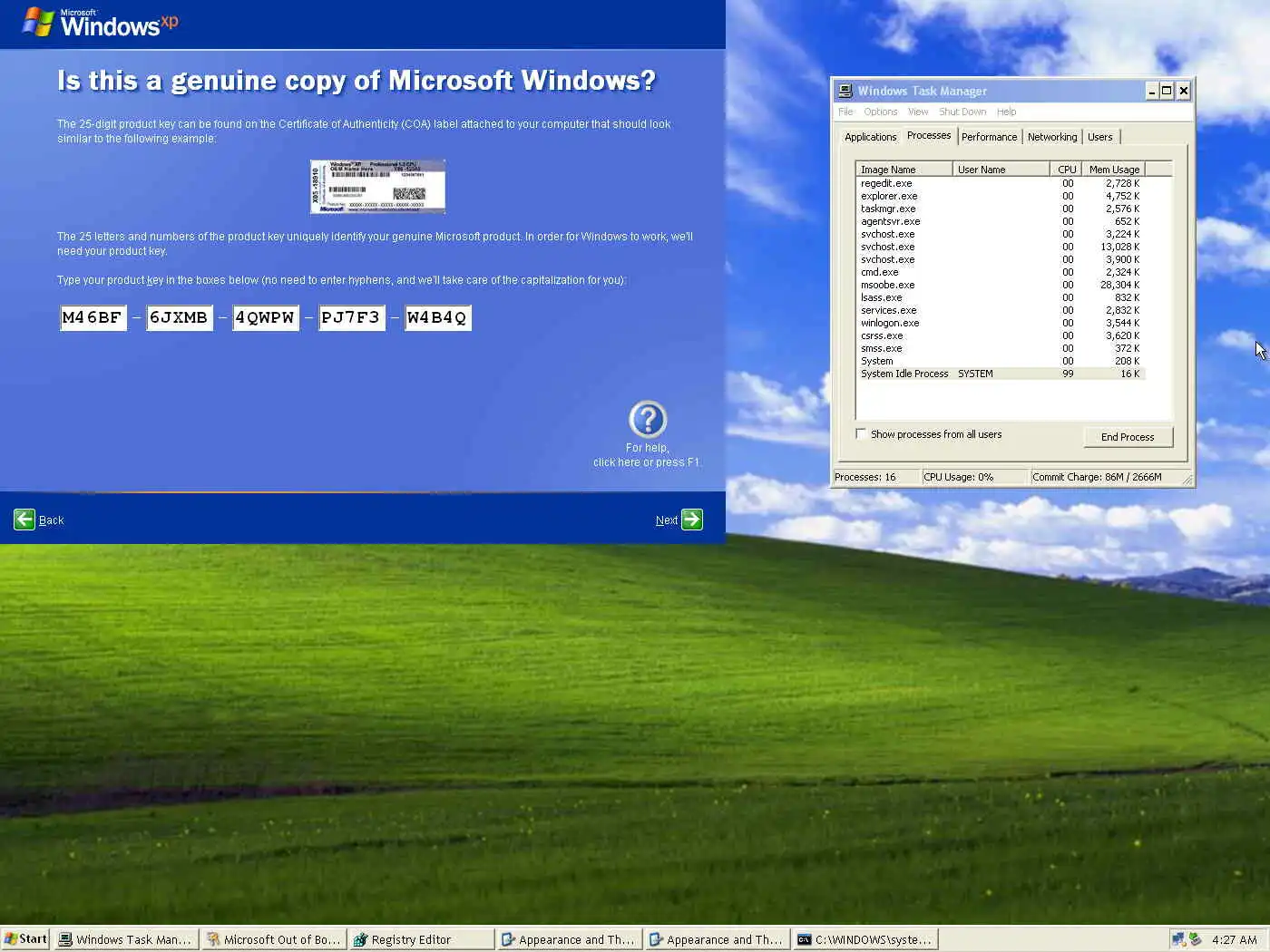Select the Processes tab
This screenshot has width=1270, height=952.
pyautogui.click(x=929, y=135)
